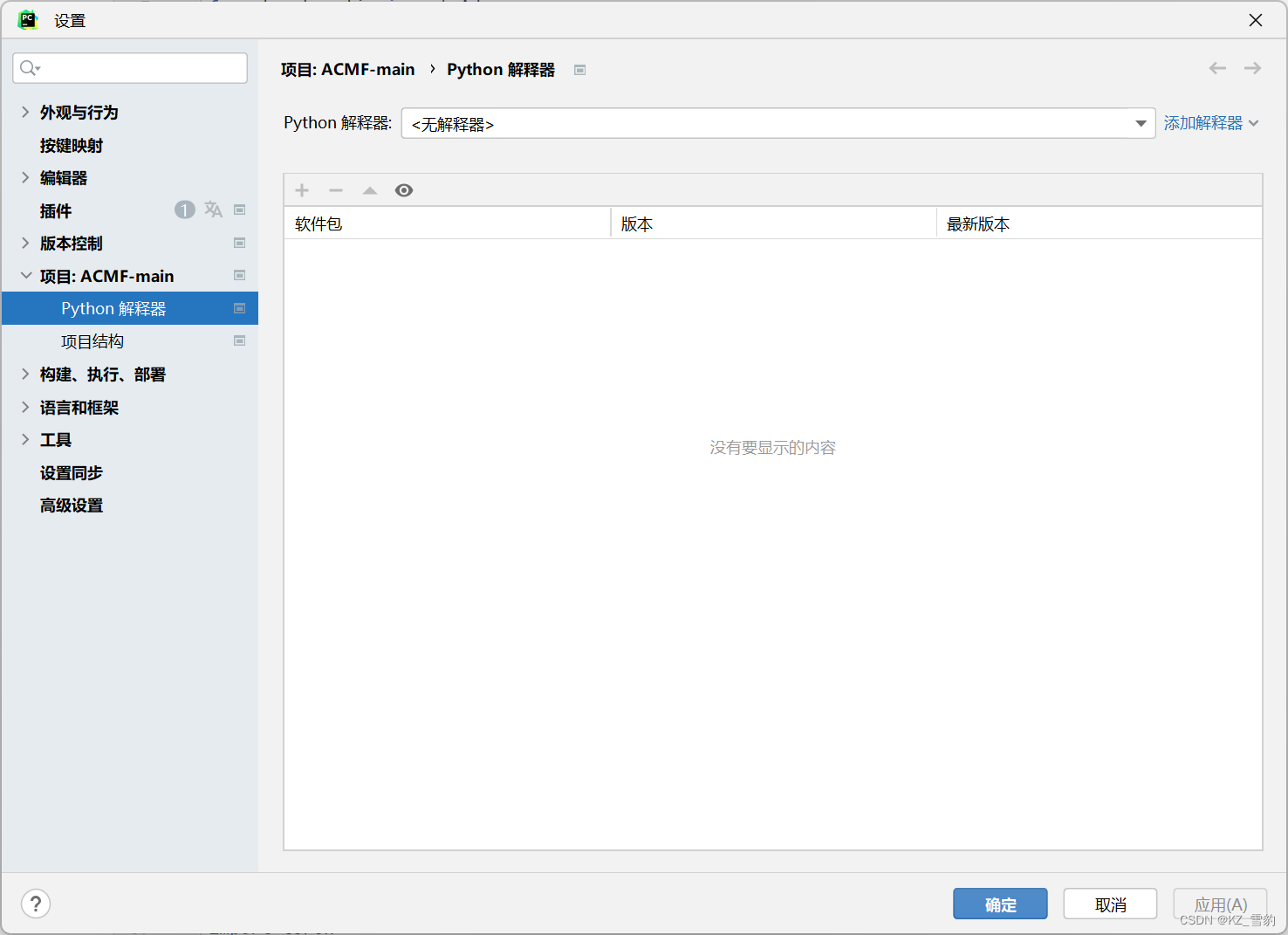Click the project-level icon in the selected Python 解释器 row
The height and width of the screenshot is (935, 1288).
(240, 308)
